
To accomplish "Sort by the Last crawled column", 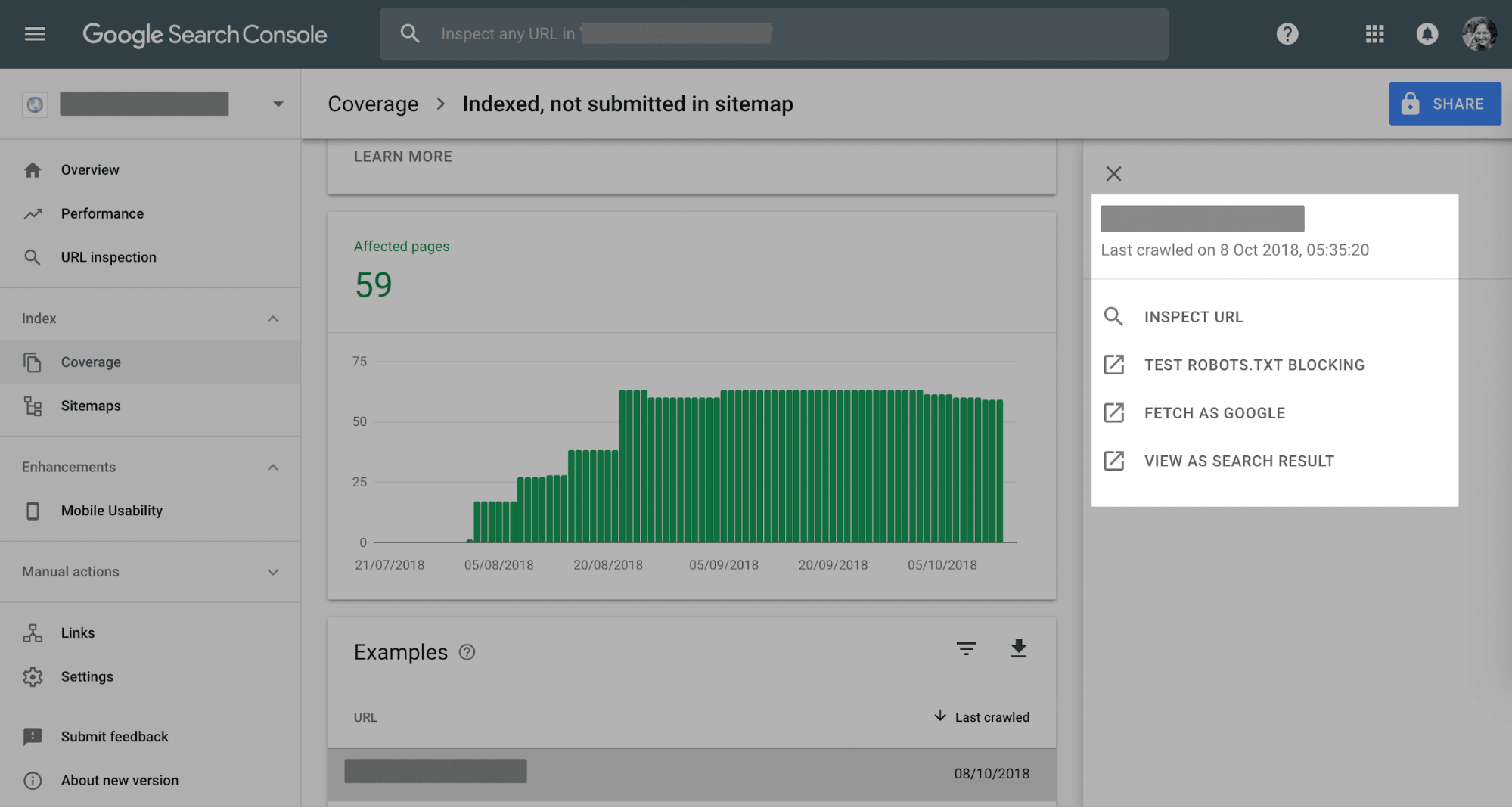I will (991, 717).
